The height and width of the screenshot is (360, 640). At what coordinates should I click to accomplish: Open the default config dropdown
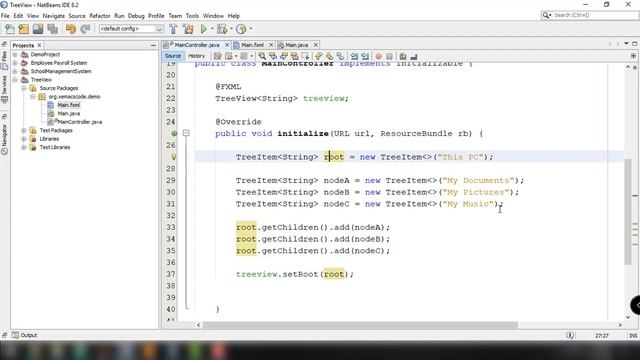(131, 29)
